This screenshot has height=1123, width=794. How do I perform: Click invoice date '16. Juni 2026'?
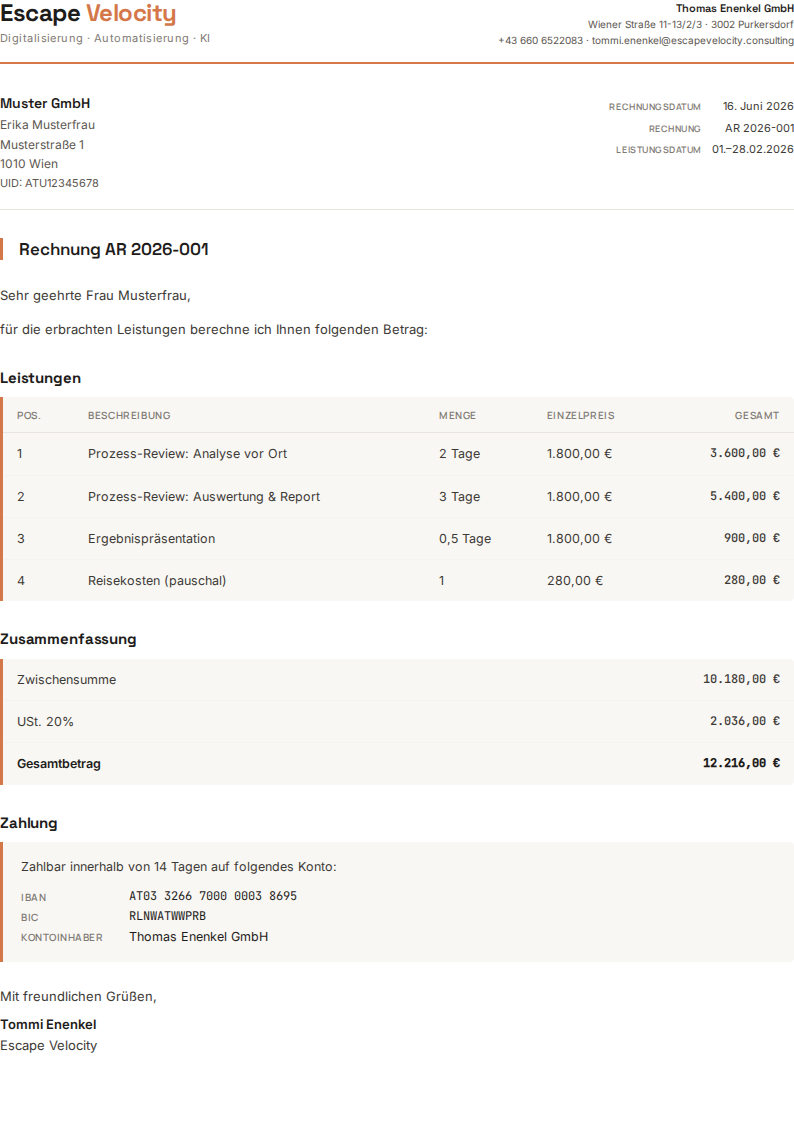click(757, 106)
